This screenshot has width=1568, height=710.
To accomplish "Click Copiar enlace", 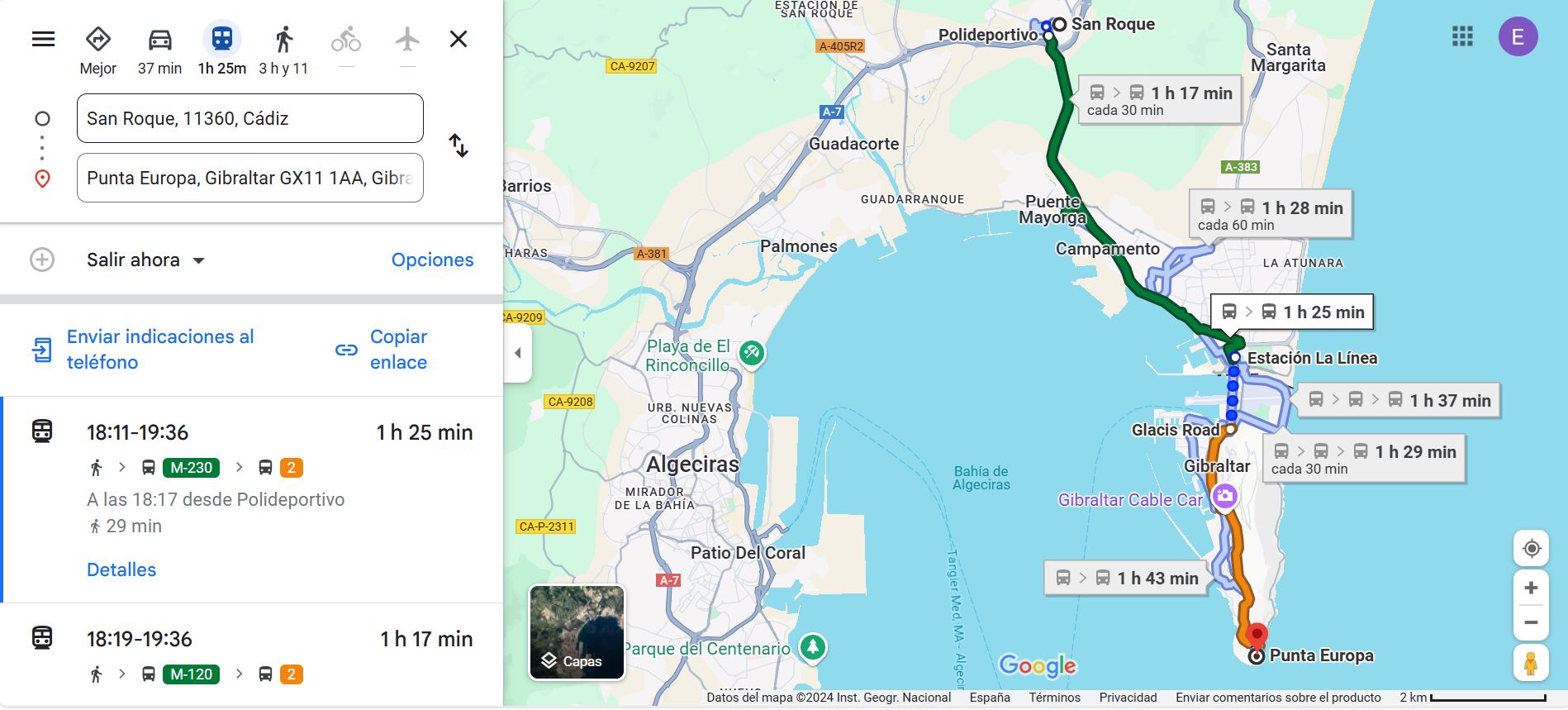I will [397, 350].
